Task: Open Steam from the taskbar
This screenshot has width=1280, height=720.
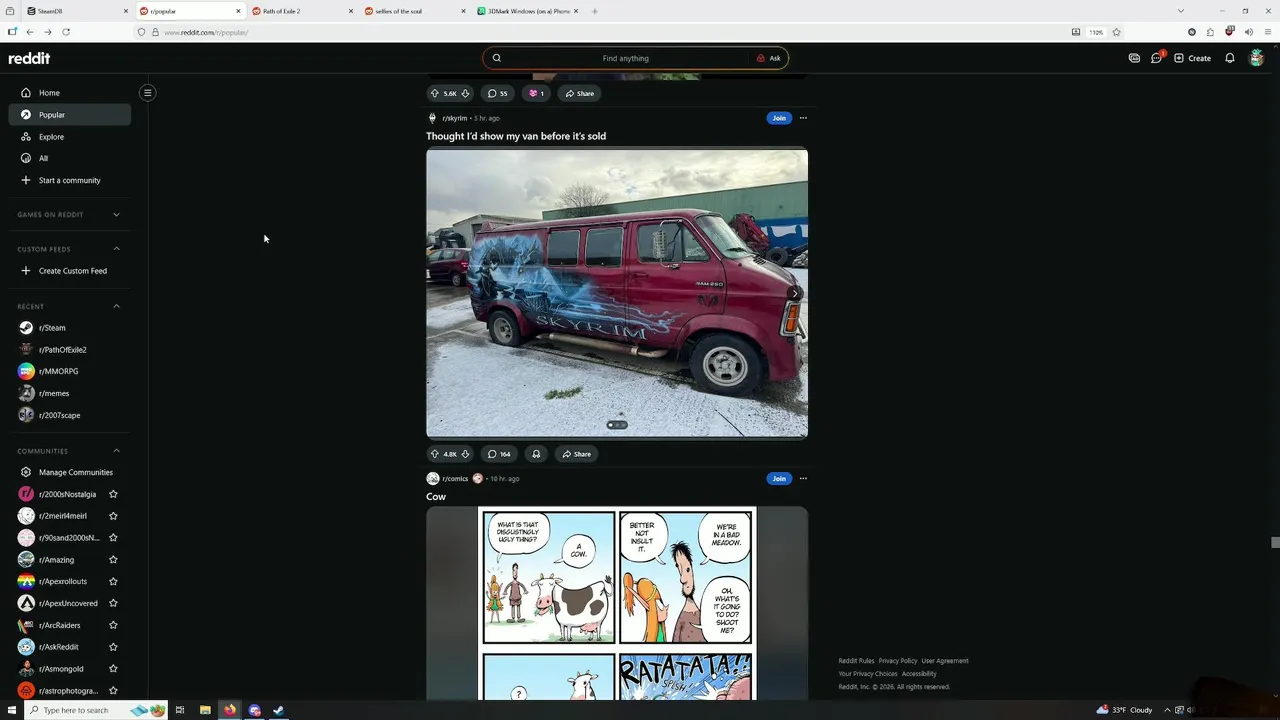Action: 278,710
